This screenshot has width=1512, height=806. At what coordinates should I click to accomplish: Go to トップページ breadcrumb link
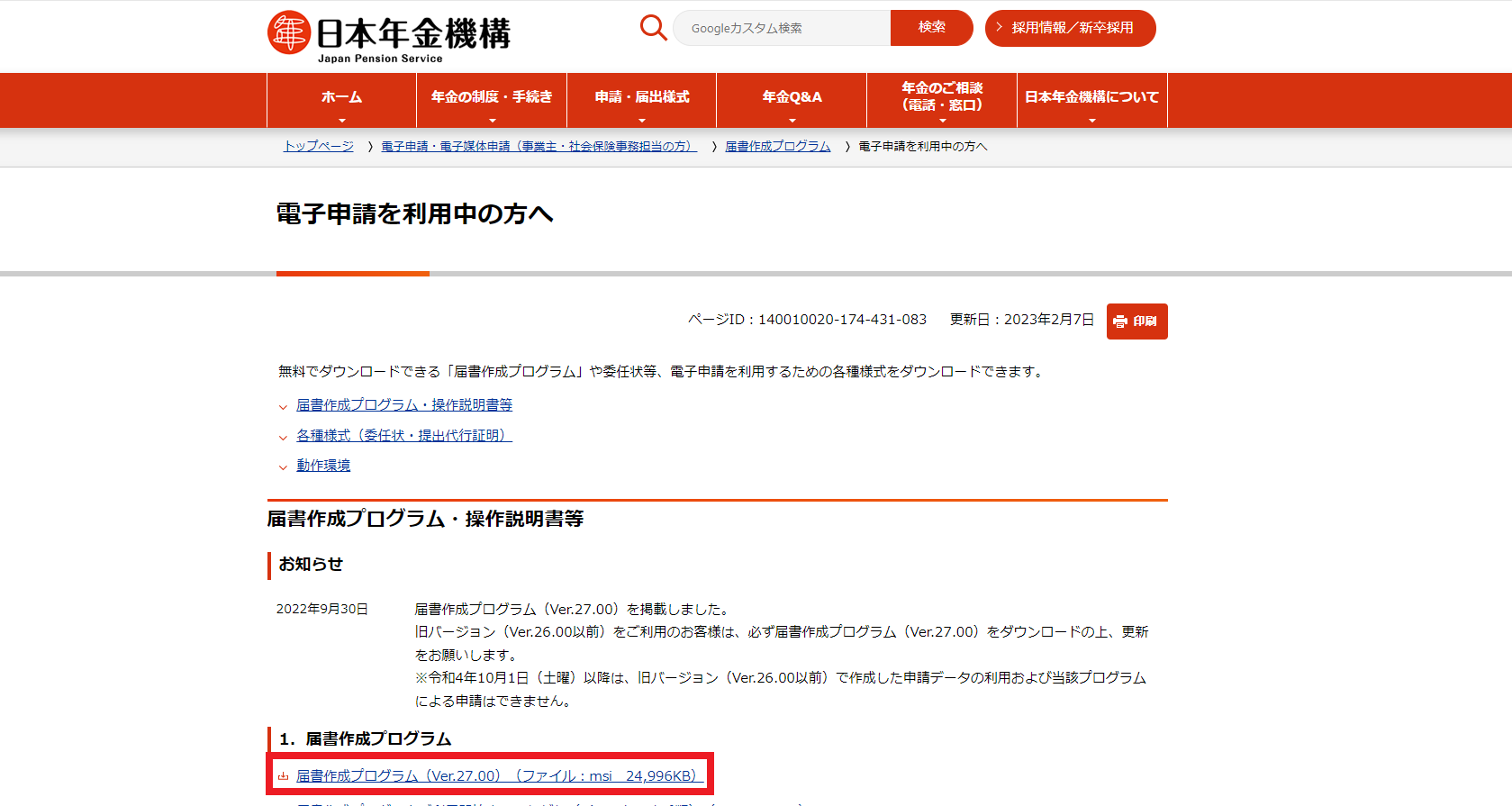pos(318,146)
